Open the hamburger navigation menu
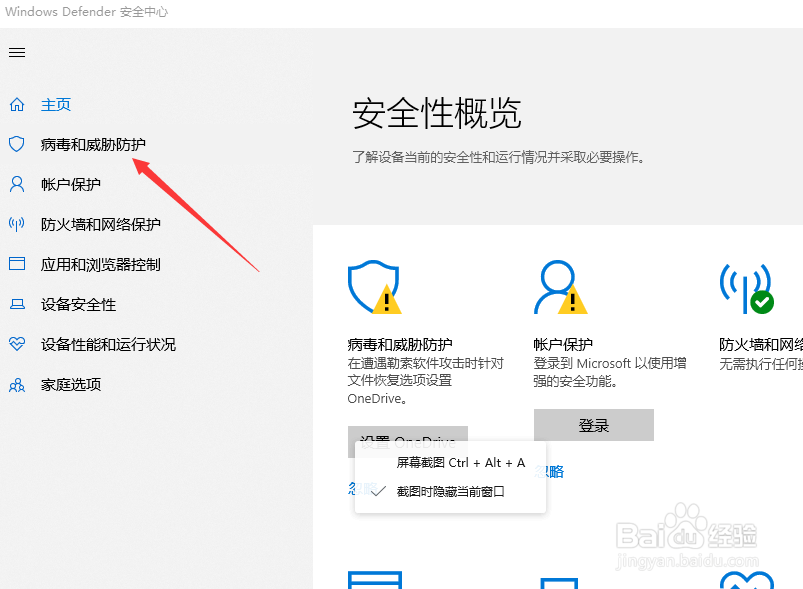Viewport: 803px width, 589px height. coord(17,52)
